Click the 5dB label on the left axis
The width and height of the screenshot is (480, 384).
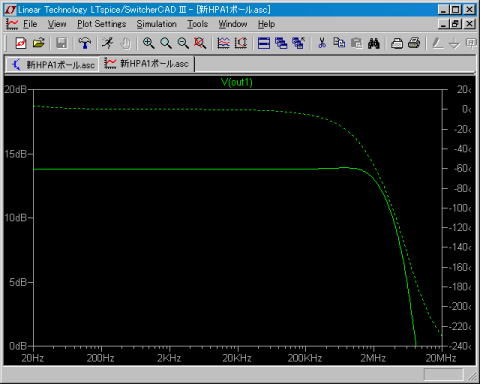coord(18,282)
